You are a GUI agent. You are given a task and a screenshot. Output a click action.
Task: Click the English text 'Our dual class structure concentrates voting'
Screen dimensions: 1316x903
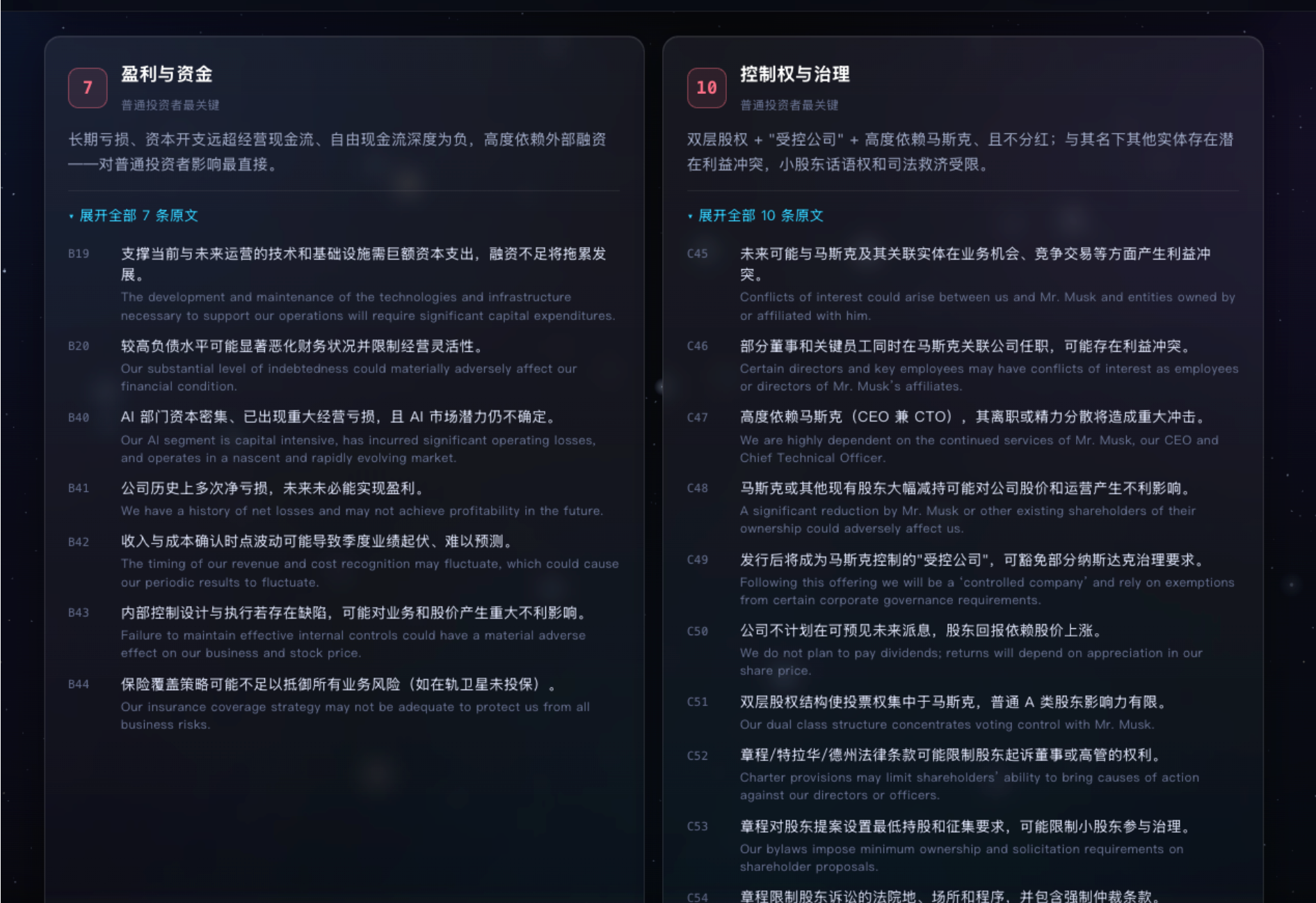(947, 724)
